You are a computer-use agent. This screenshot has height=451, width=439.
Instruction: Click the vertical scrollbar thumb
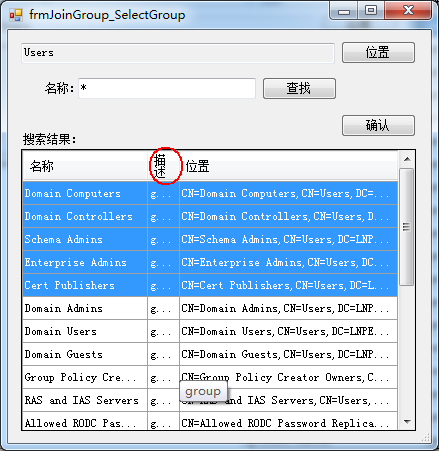406,227
